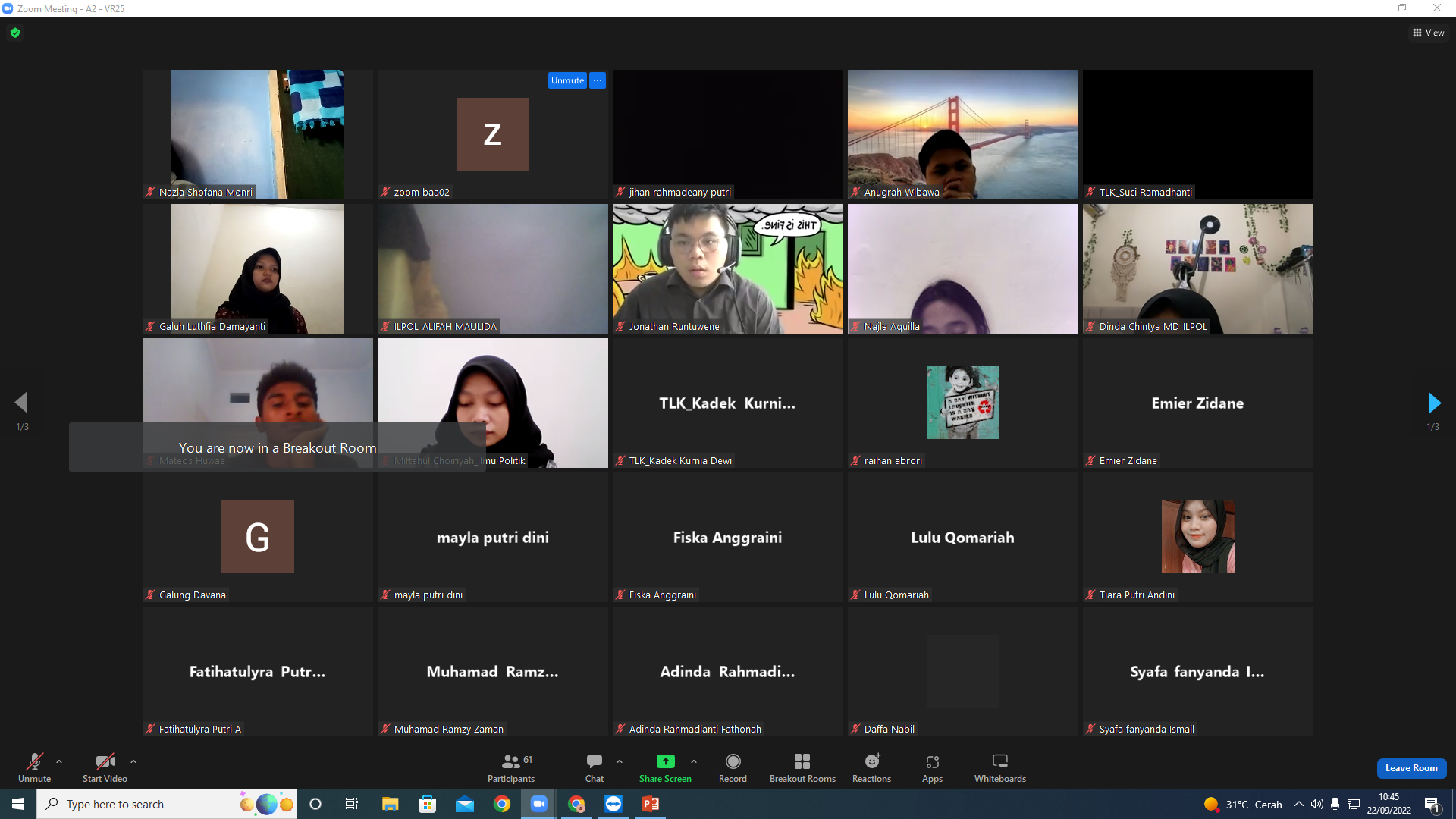Click the name label 'Najla Aquilla'

(892, 327)
